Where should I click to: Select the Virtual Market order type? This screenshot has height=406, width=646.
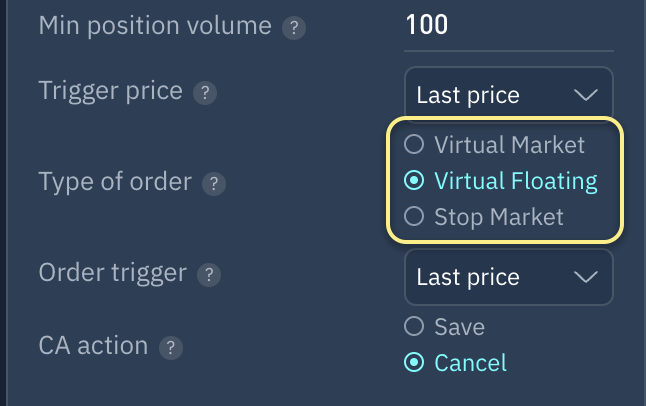(414, 145)
